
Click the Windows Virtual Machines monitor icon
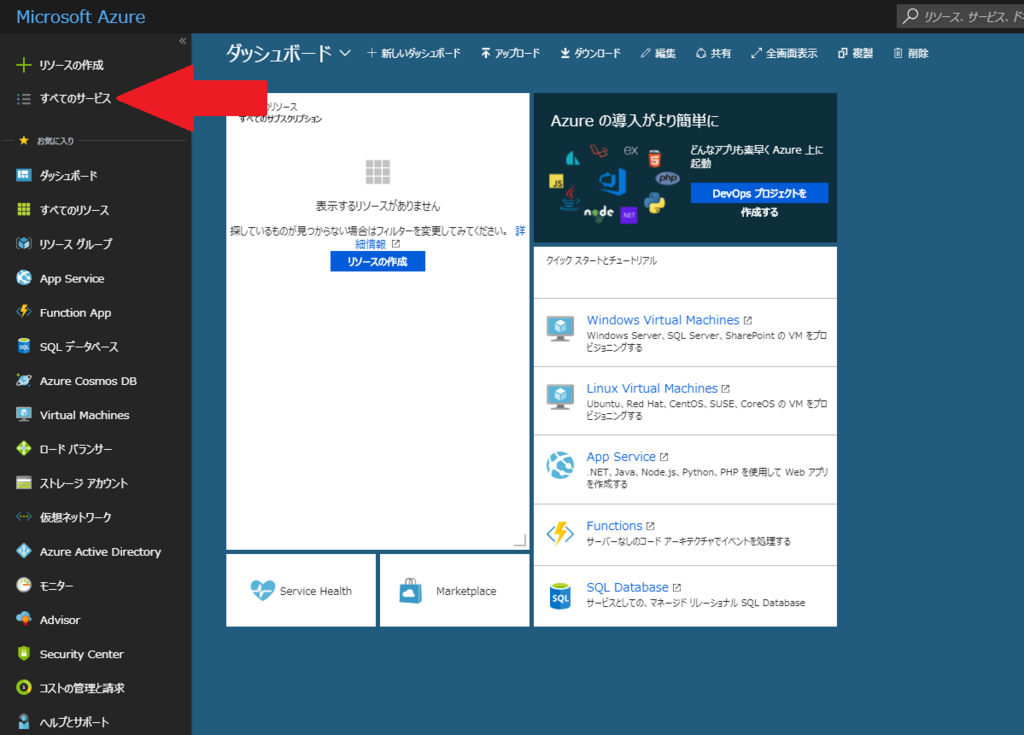[560, 329]
